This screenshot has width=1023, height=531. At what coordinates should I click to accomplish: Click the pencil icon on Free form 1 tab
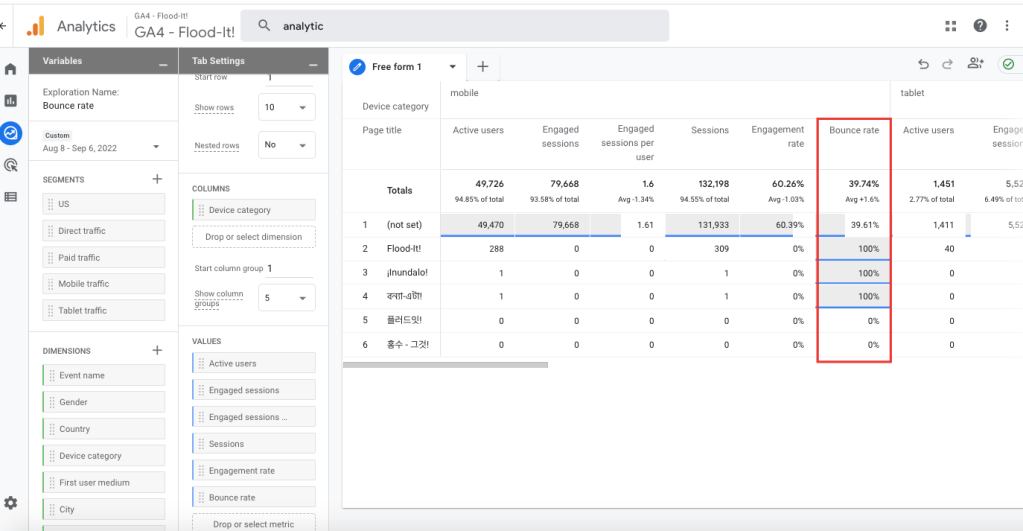[x=357, y=67]
